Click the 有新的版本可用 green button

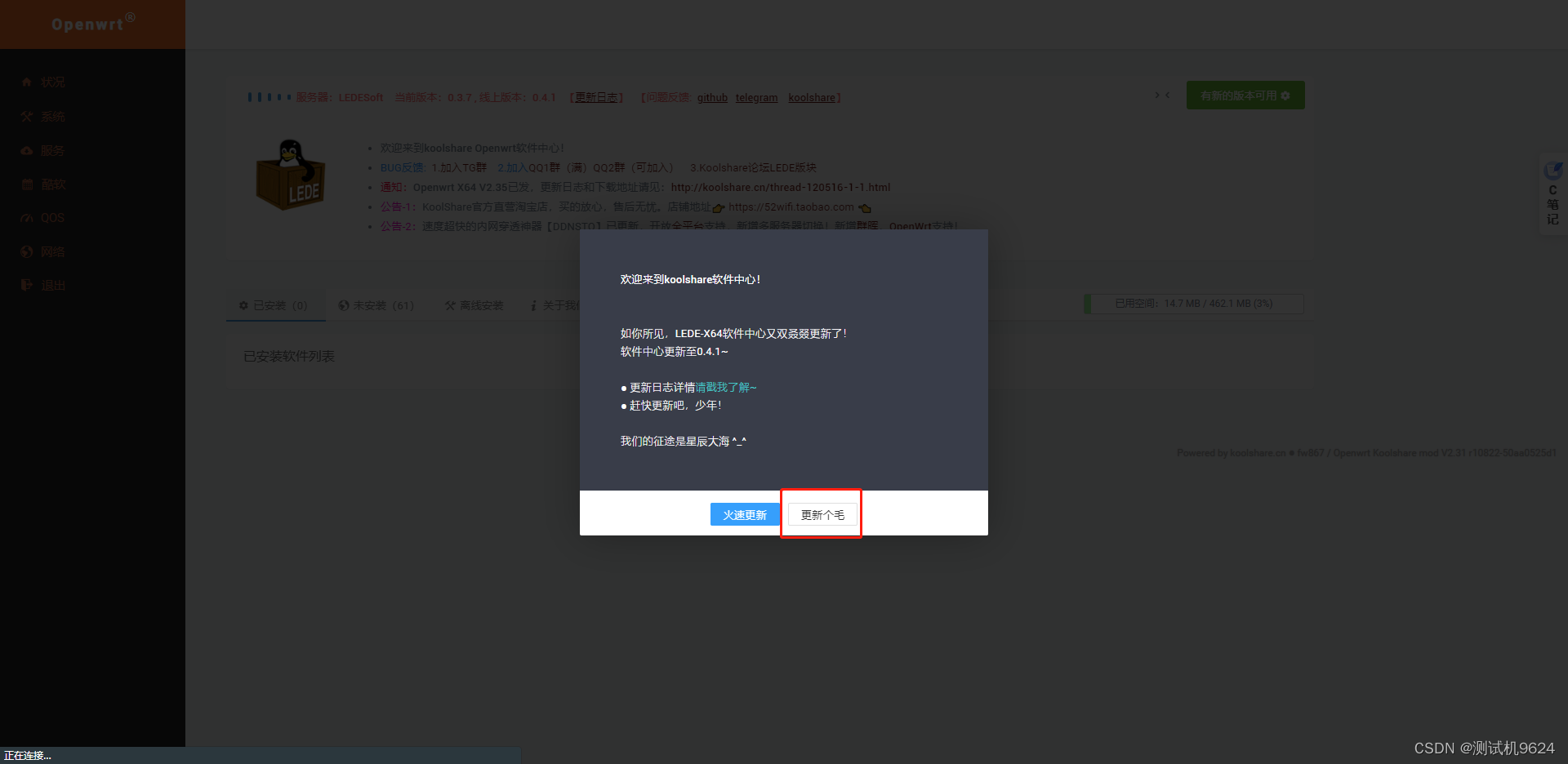tap(1245, 95)
